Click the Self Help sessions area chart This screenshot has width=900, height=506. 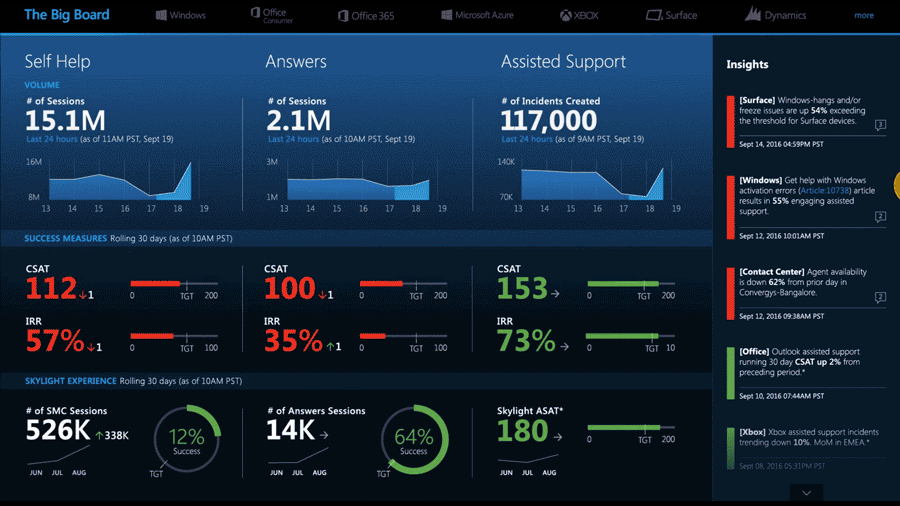coord(121,180)
